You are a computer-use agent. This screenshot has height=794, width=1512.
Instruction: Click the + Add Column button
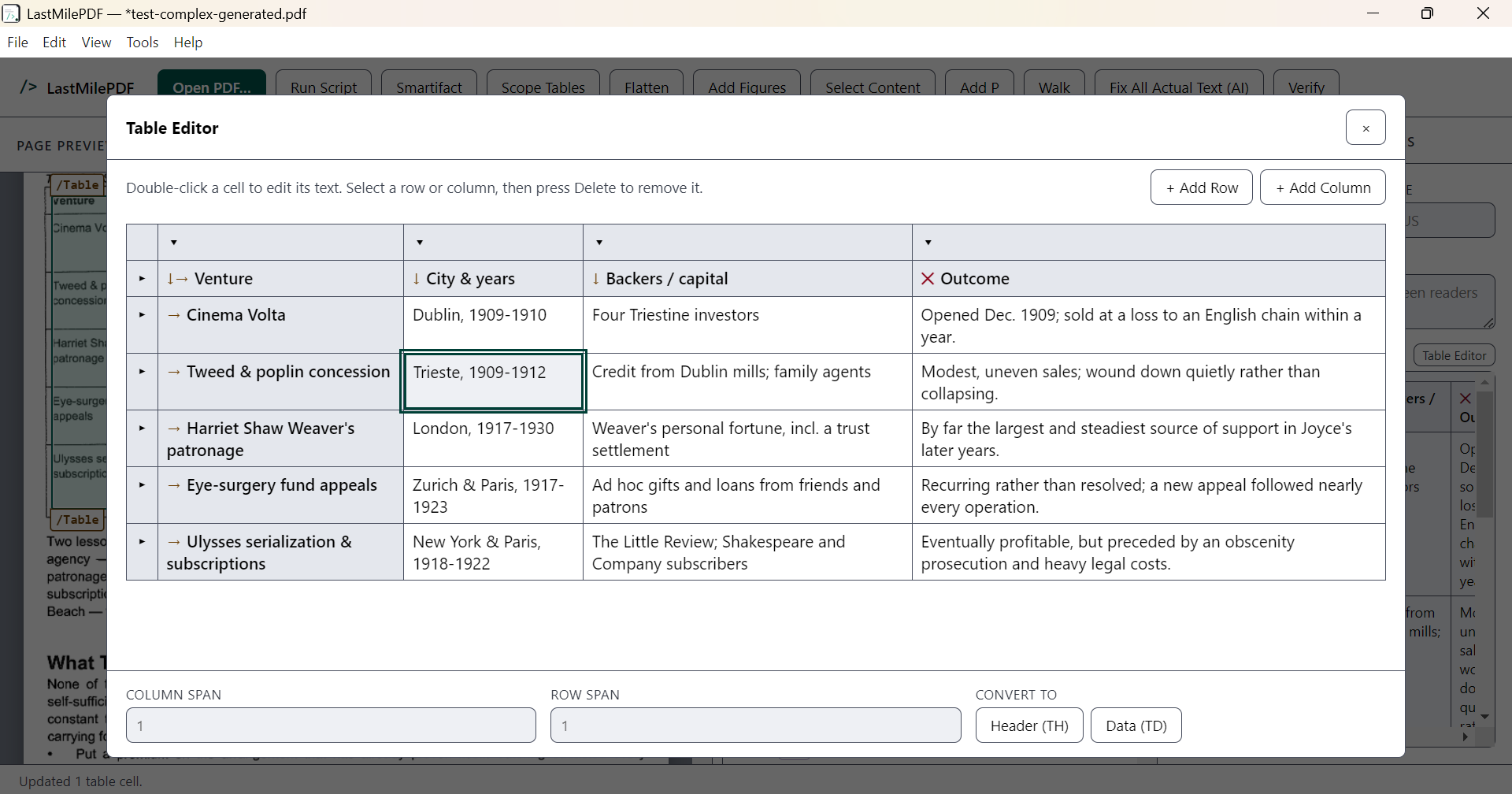tap(1323, 187)
